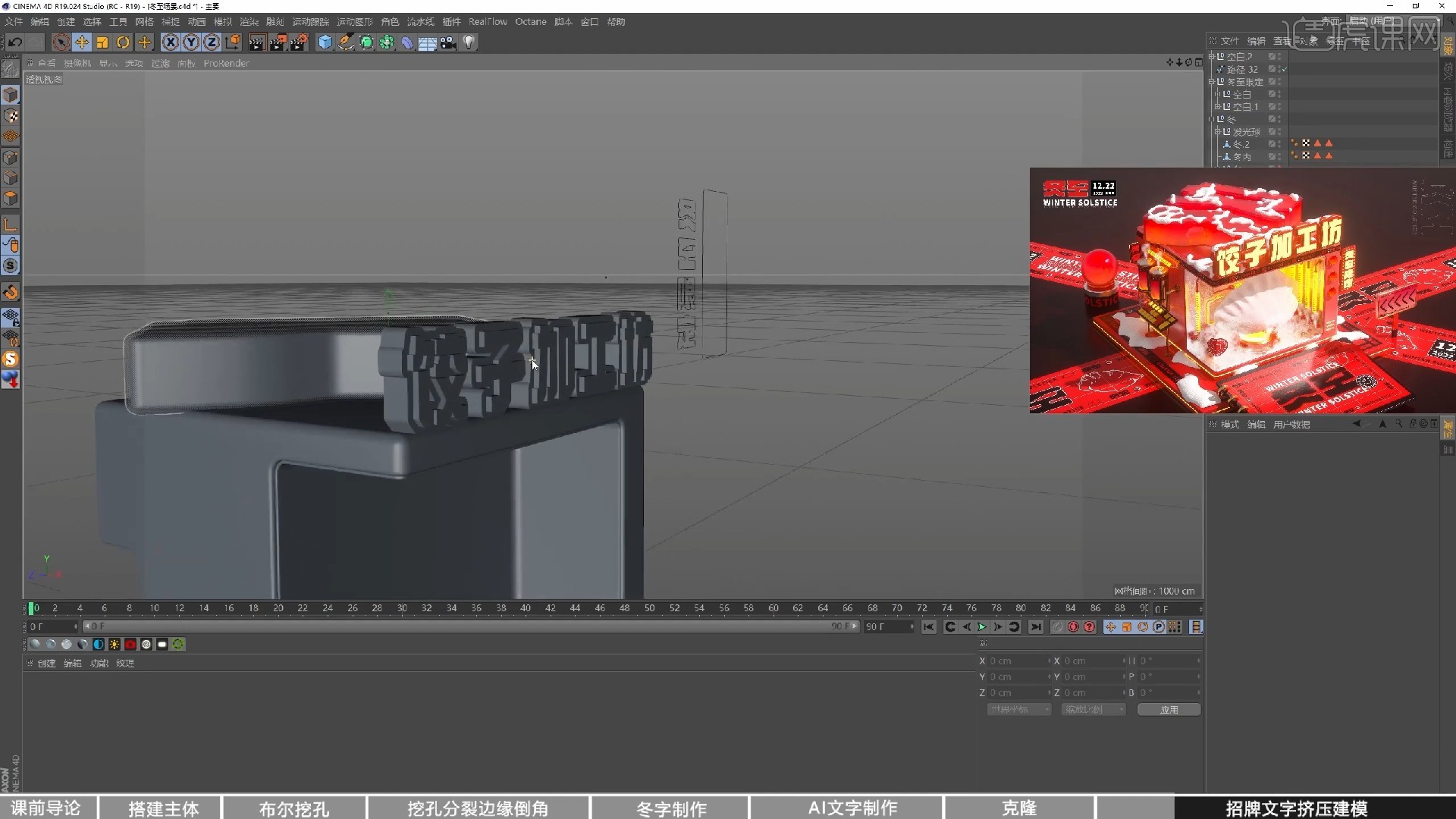Toggle visibility dots for 冬.2 object

tap(1279, 144)
